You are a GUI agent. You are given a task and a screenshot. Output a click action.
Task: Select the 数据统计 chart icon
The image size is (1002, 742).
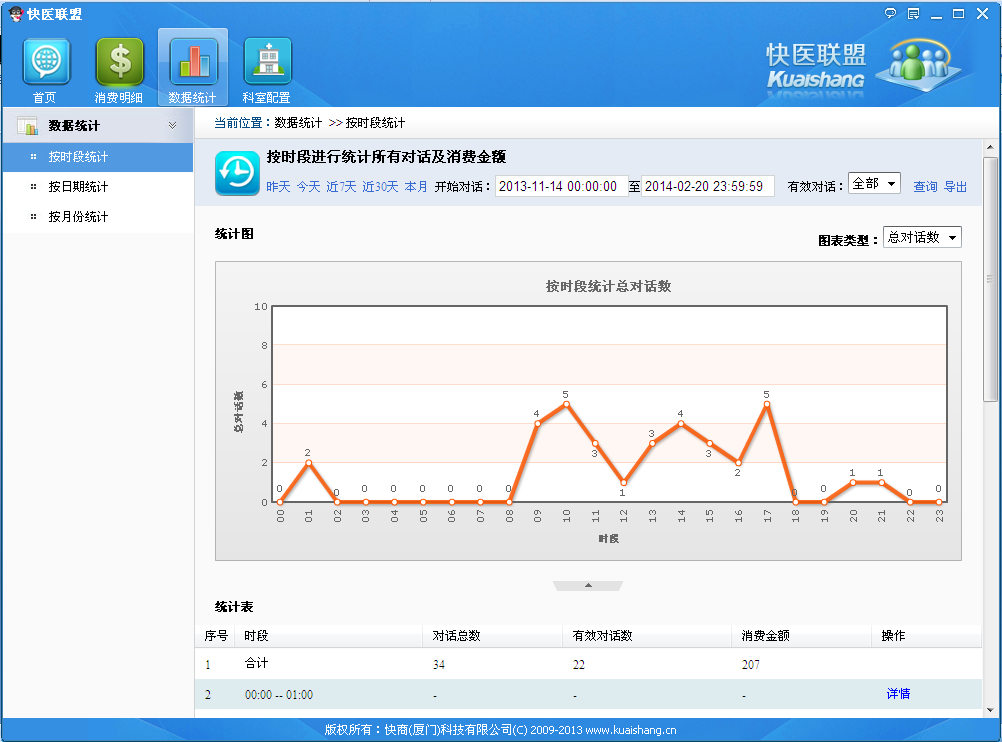pos(192,63)
